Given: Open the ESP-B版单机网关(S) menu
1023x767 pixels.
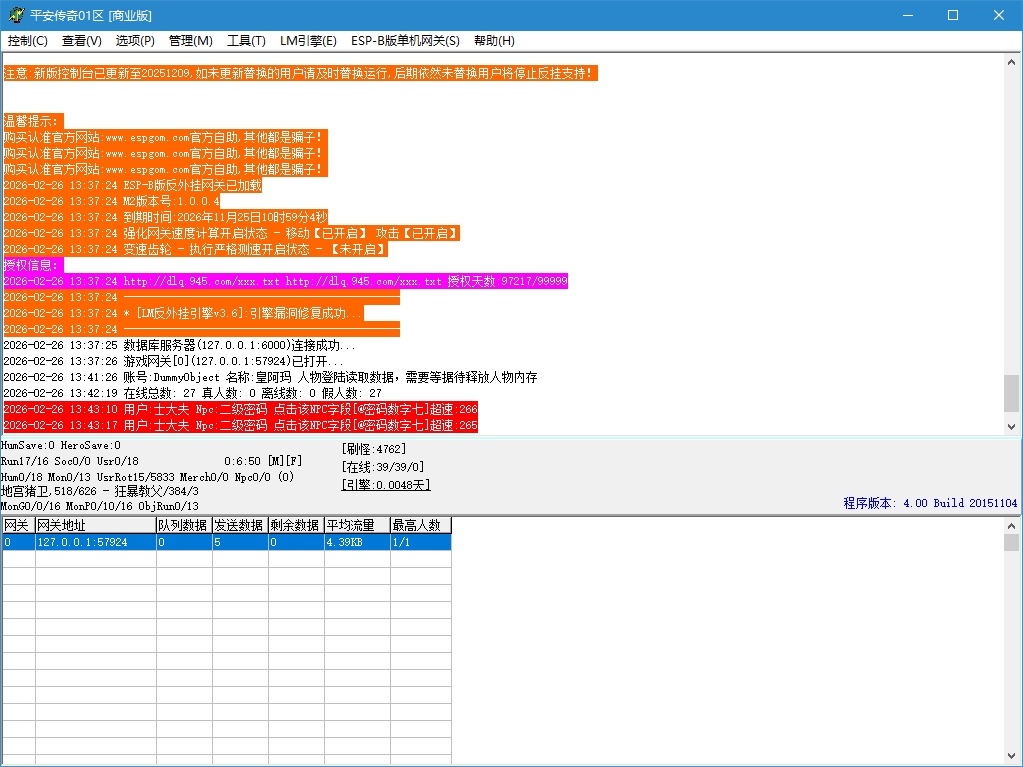Looking at the screenshot, I should (x=405, y=41).
